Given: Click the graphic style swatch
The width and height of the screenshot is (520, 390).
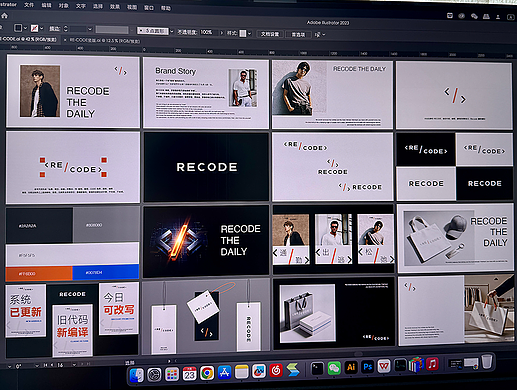Looking at the screenshot, I should tap(243, 33).
